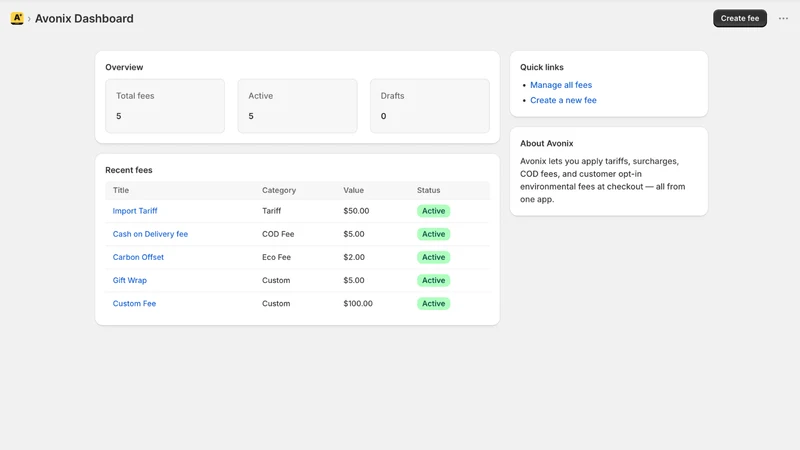This screenshot has width=800, height=450.
Task: Click the About Avonix heading
Action: 546,143
